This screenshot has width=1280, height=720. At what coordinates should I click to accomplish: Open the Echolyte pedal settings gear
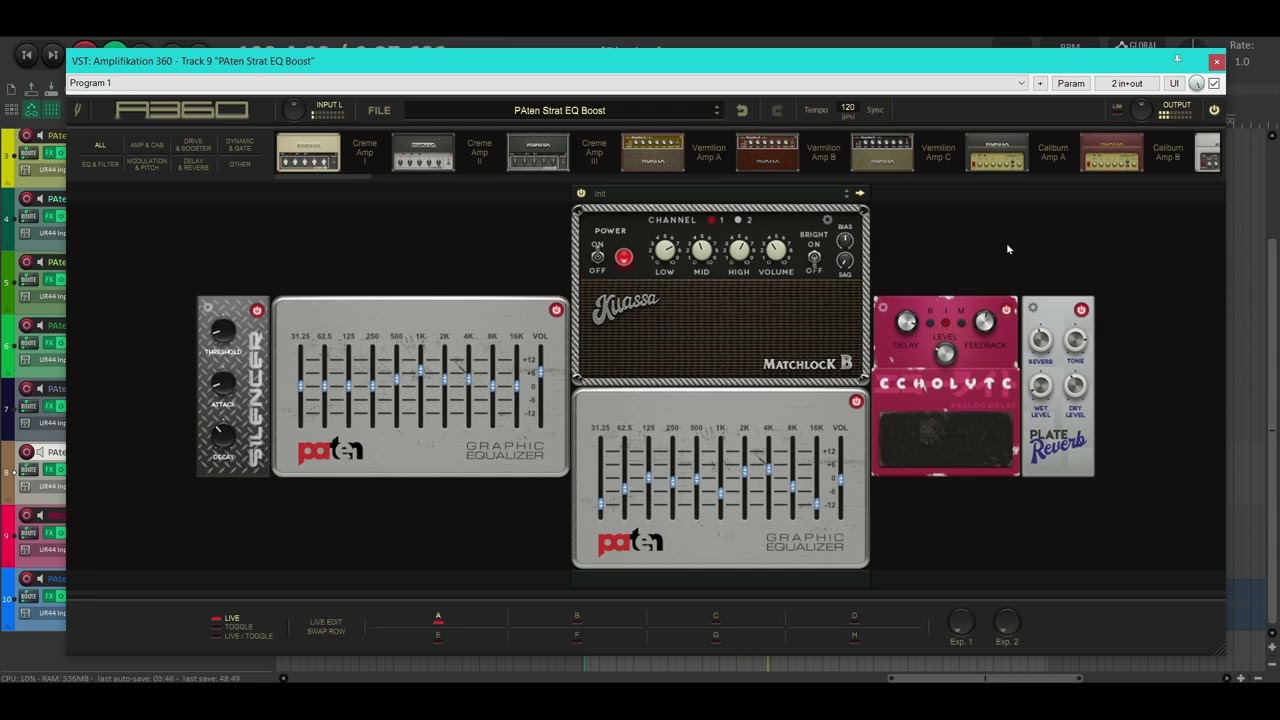tap(883, 308)
